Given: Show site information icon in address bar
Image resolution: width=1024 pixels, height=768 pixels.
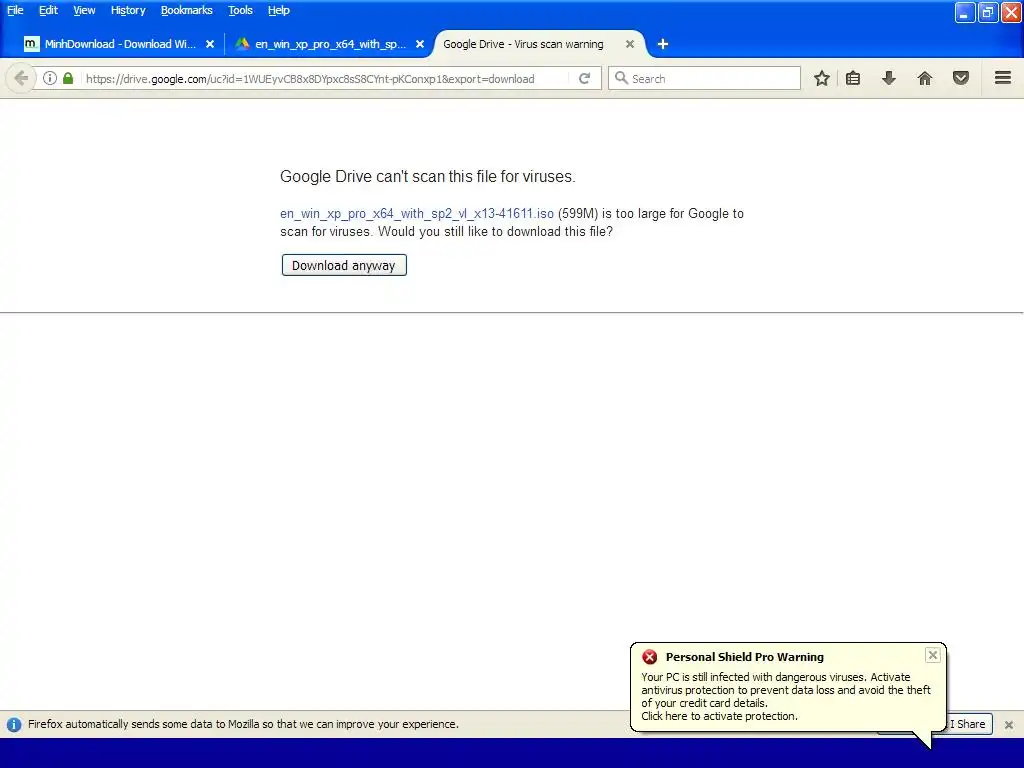Looking at the screenshot, I should tap(50, 78).
